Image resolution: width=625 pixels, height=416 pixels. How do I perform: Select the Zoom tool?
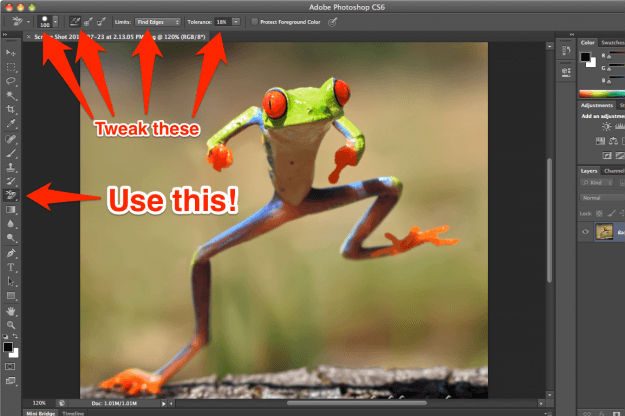[11, 325]
